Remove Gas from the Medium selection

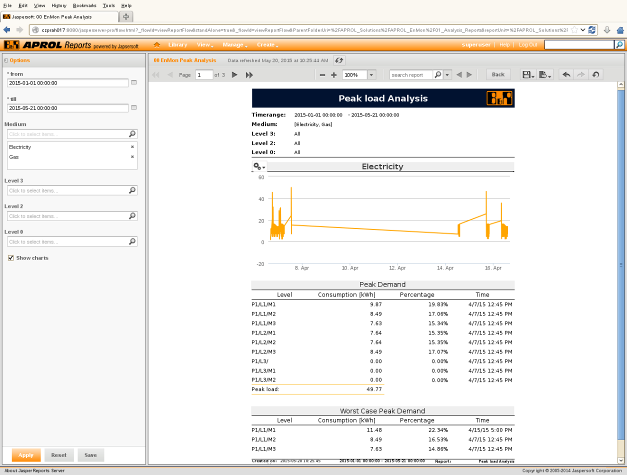click(132, 157)
